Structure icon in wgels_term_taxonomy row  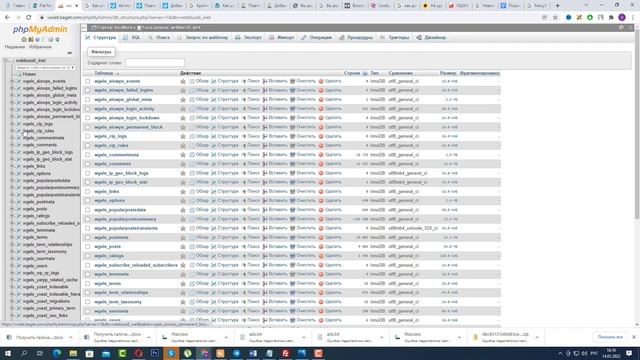(x=213, y=302)
